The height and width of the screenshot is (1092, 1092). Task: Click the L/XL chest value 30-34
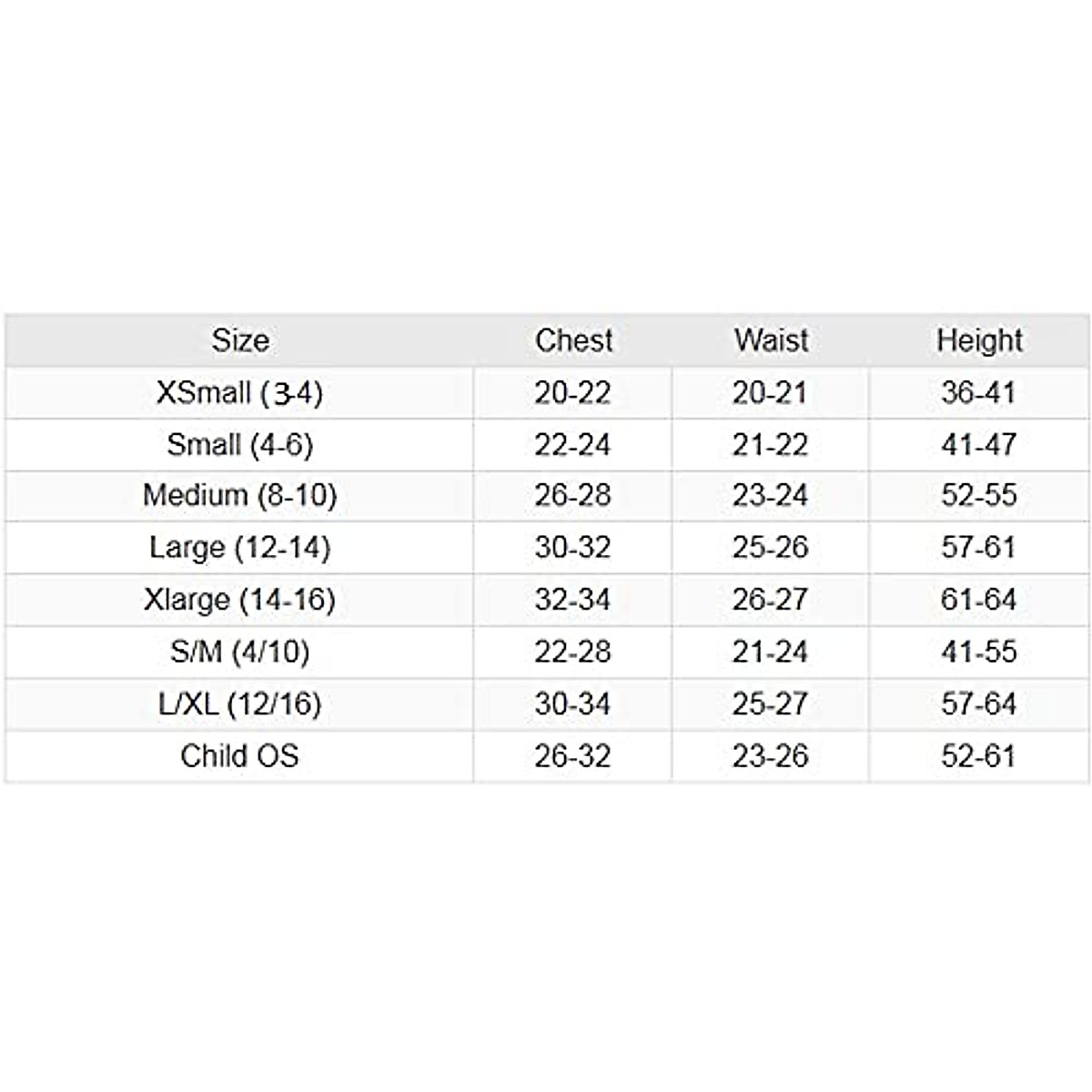[572, 703]
